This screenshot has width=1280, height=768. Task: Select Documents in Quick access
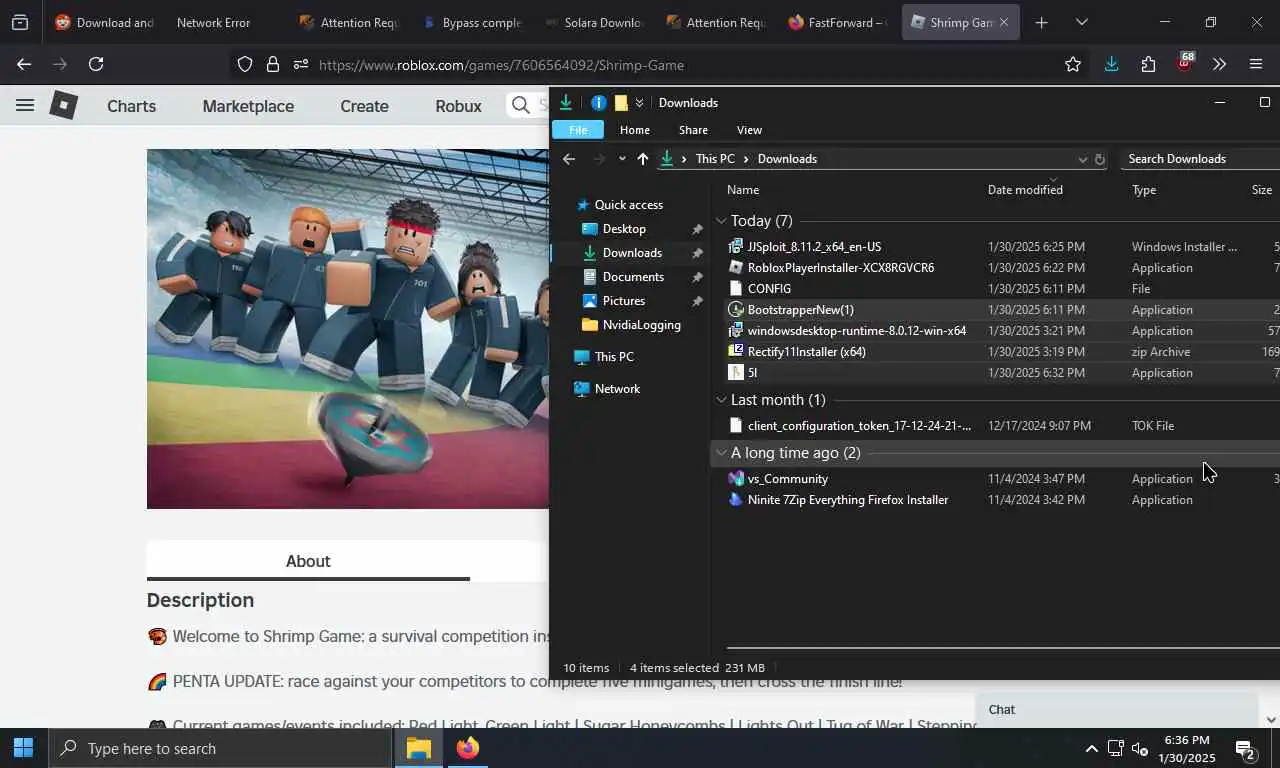pos(633,277)
